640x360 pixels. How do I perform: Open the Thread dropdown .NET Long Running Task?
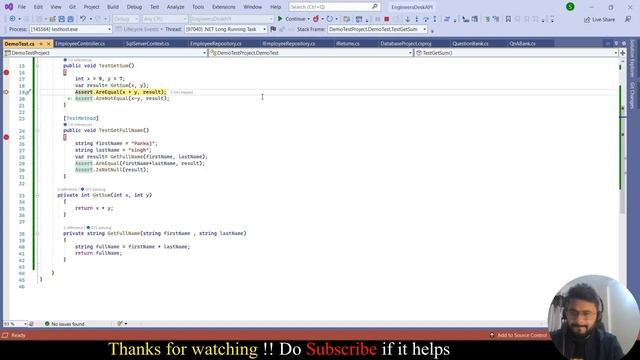(225, 29)
